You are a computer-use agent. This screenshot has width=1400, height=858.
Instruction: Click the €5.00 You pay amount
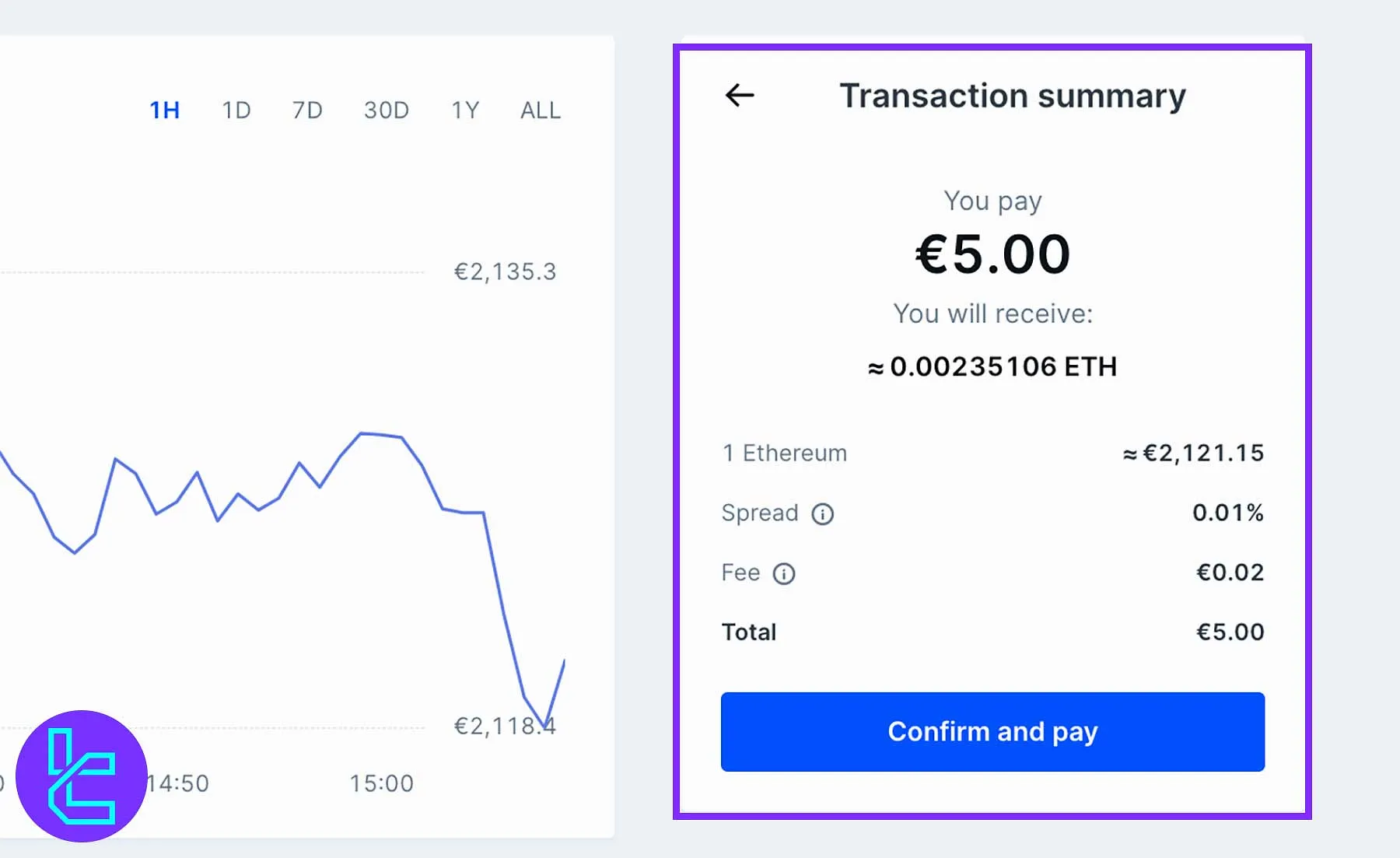click(x=992, y=254)
